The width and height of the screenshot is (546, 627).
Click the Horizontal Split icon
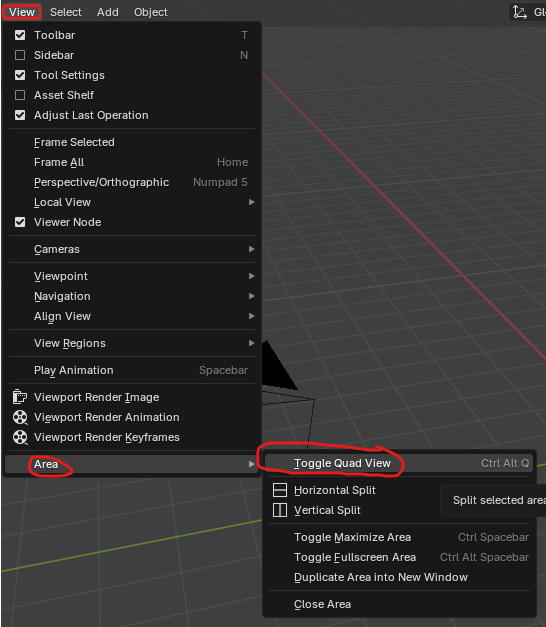280,490
